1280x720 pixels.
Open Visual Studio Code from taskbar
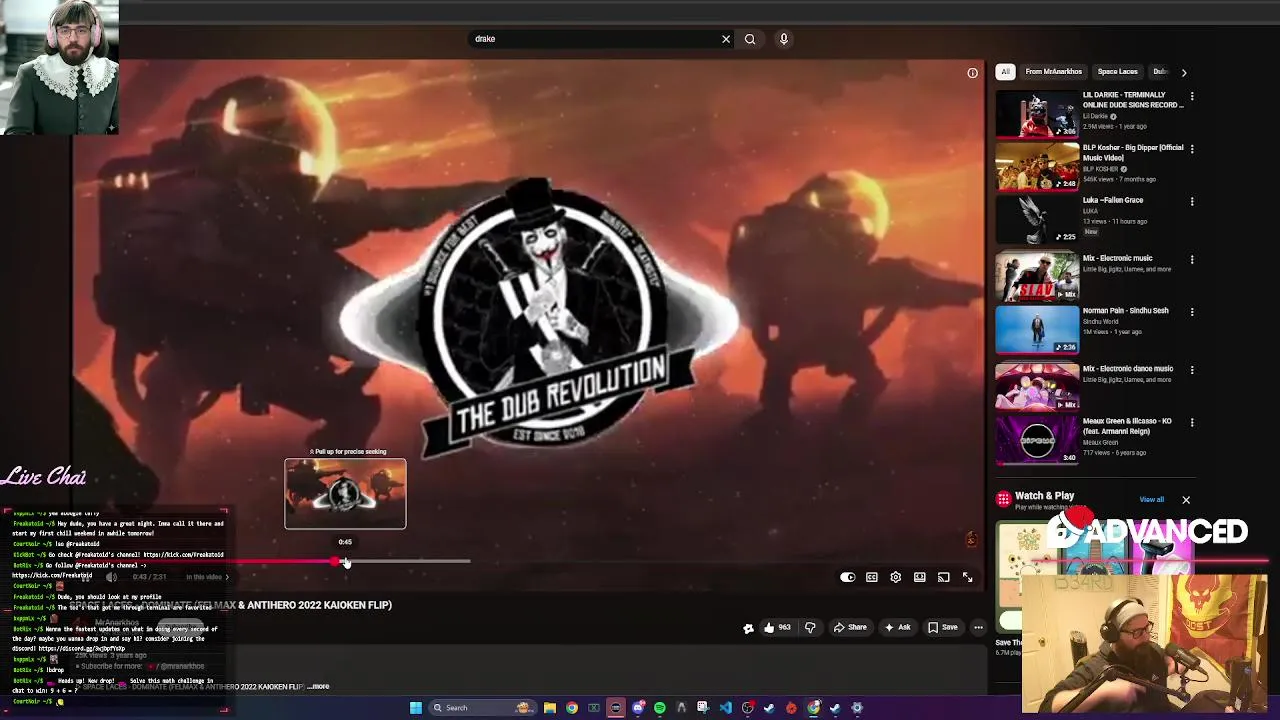coord(726,708)
